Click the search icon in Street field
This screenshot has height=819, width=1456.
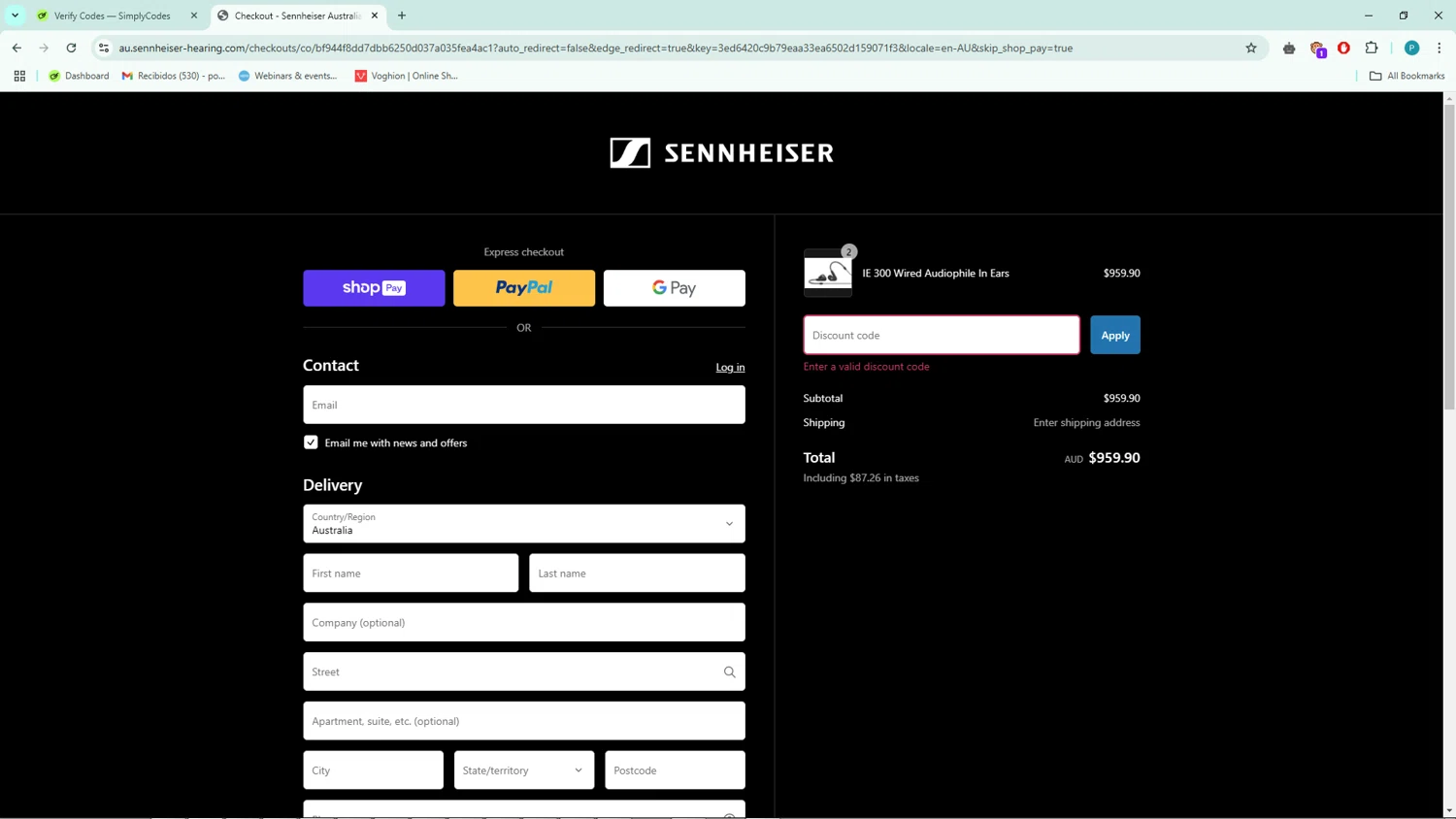(x=729, y=672)
